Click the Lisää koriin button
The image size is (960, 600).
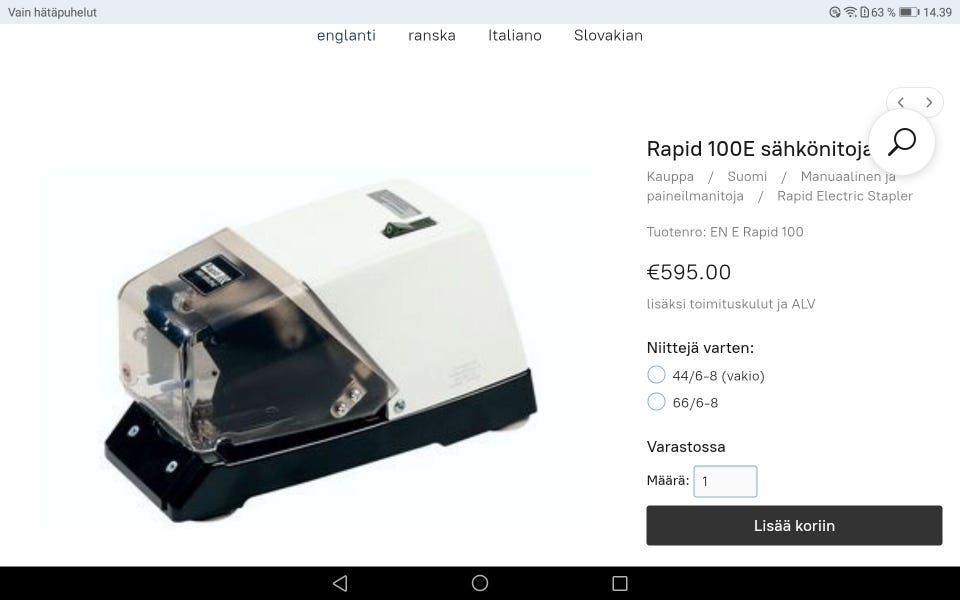(794, 525)
